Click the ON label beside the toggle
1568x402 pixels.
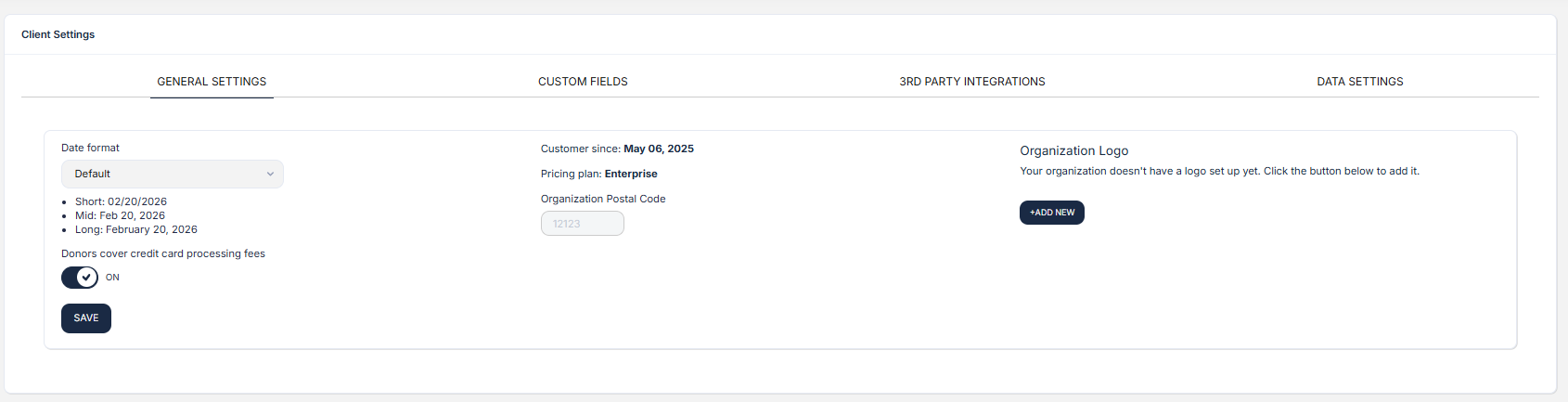(112, 278)
